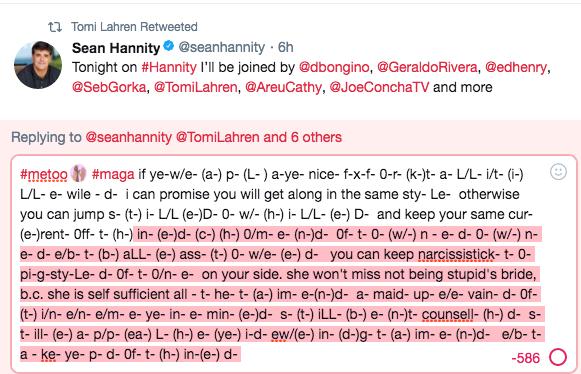Open the @seanhannity handle in tweet header

pyautogui.click(x=222, y=47)
